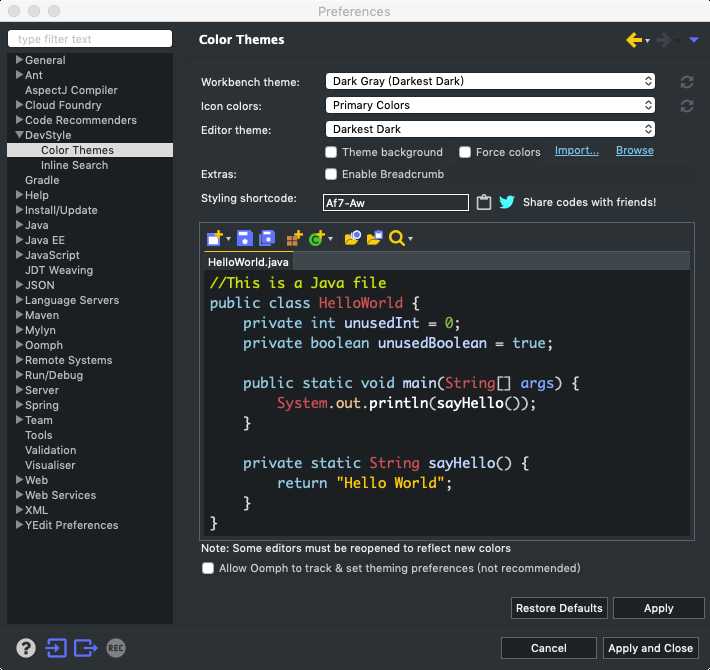Open the New Java Class dropdown arrow

(x=331, y=239)
